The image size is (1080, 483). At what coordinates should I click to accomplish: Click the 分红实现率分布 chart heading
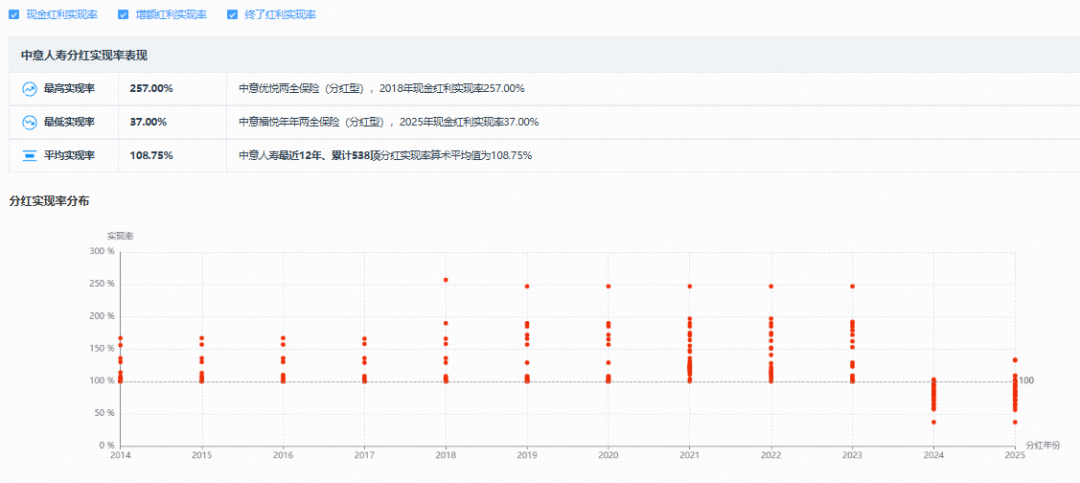(x=49, y=202)
